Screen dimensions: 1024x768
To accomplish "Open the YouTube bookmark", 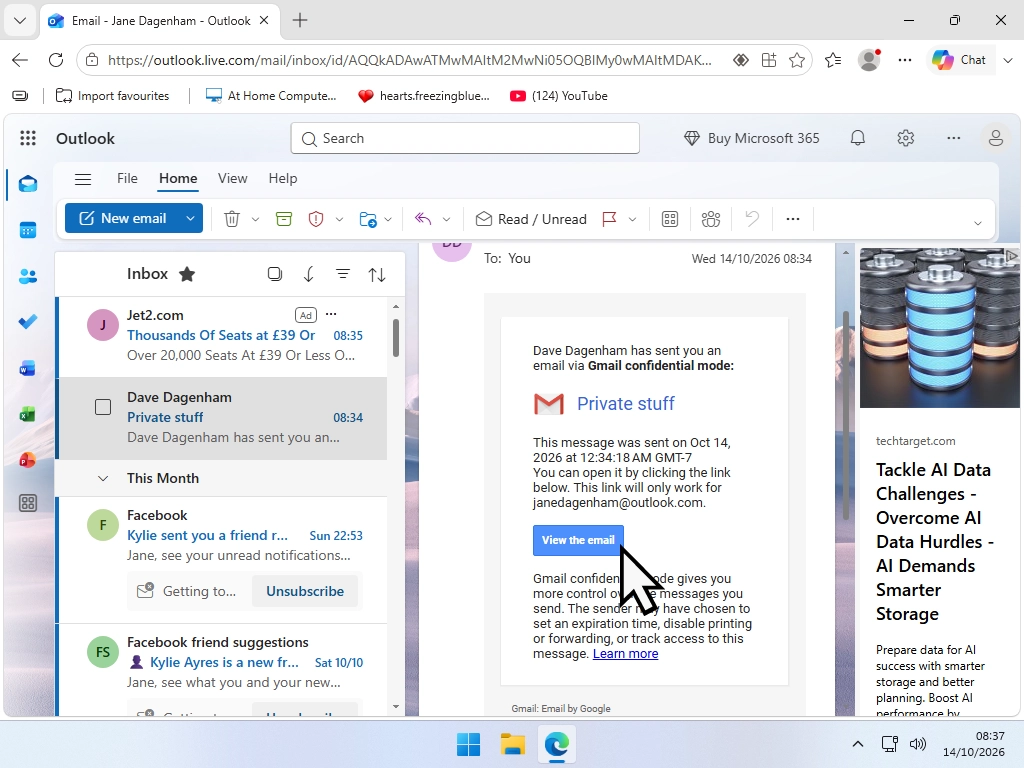I will coord(559,96).
